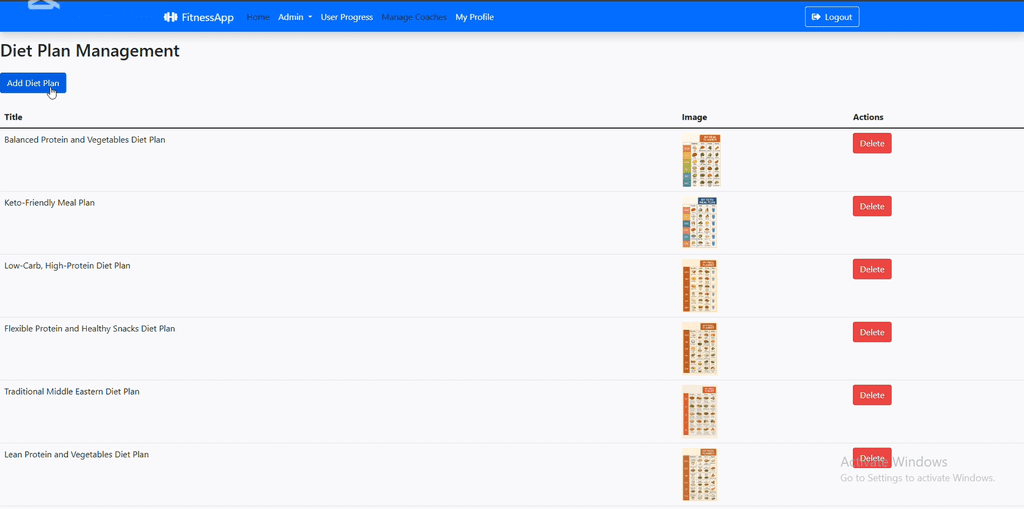The height and width of the screenshot is (509, 1024).
Task: Open the Low-Carb, High-Protein plan image
Action: pos(699,286)
